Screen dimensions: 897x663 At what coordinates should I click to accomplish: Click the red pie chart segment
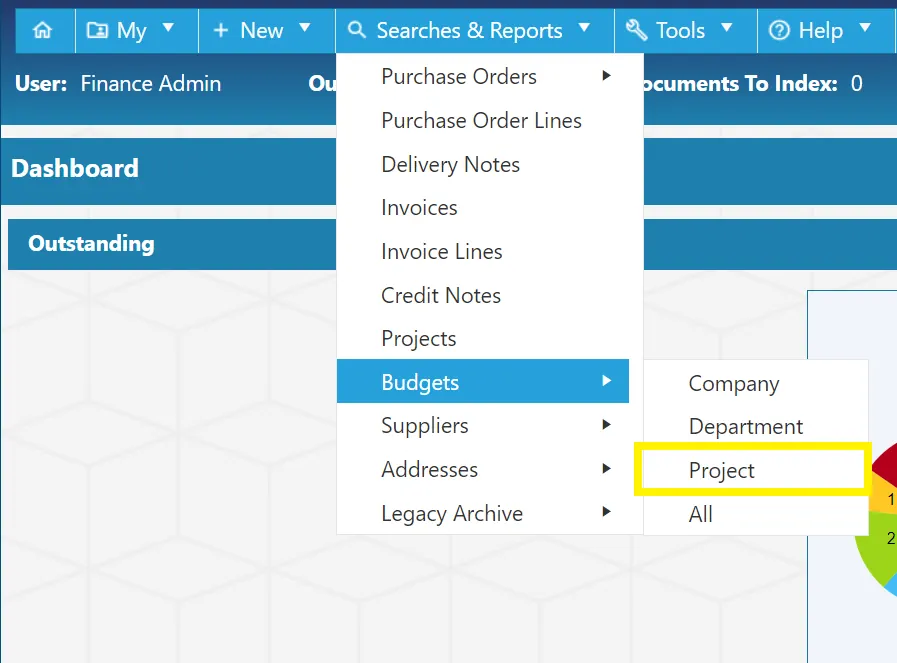886,466
